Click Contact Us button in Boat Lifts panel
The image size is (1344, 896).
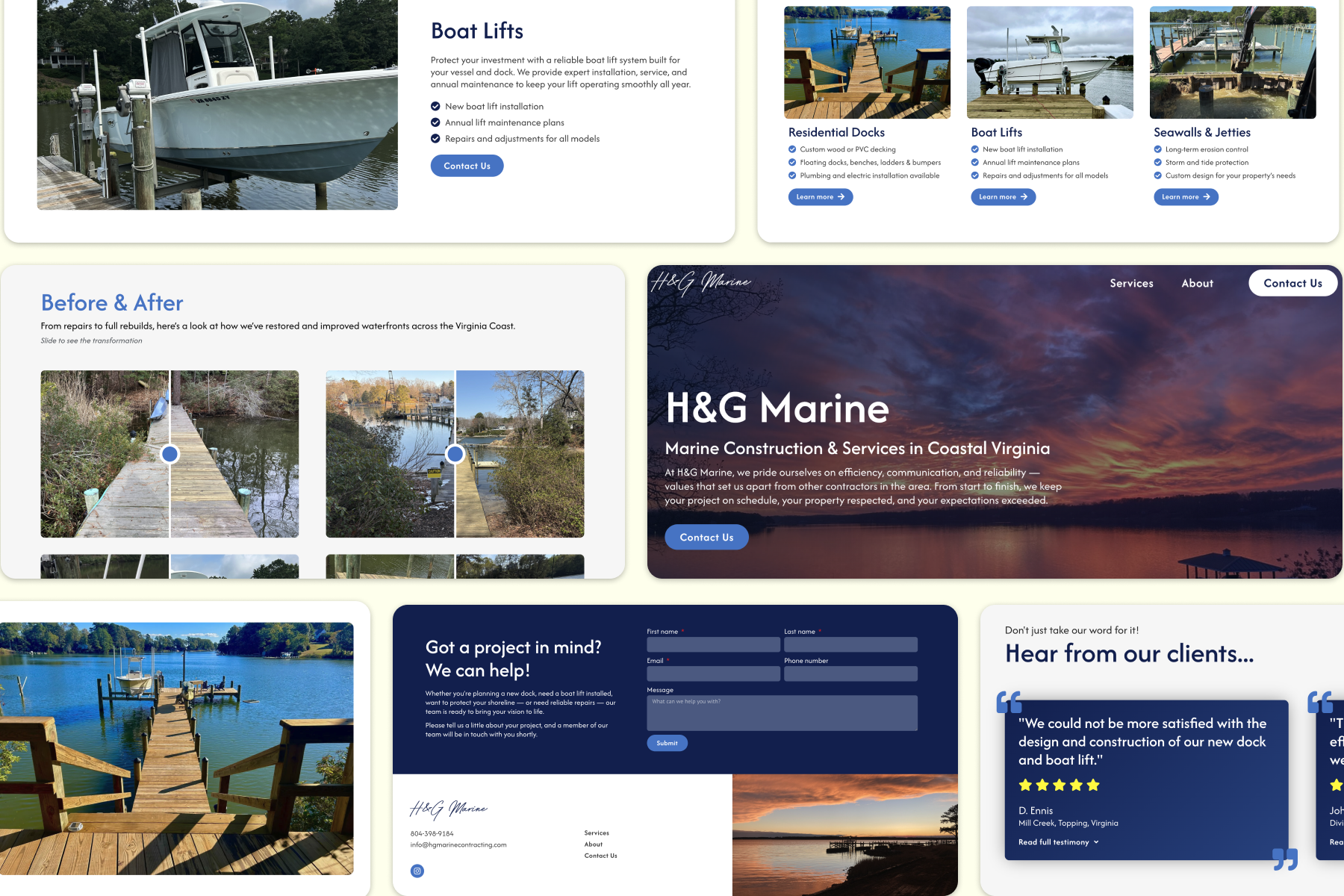click(x=467, y=166)
